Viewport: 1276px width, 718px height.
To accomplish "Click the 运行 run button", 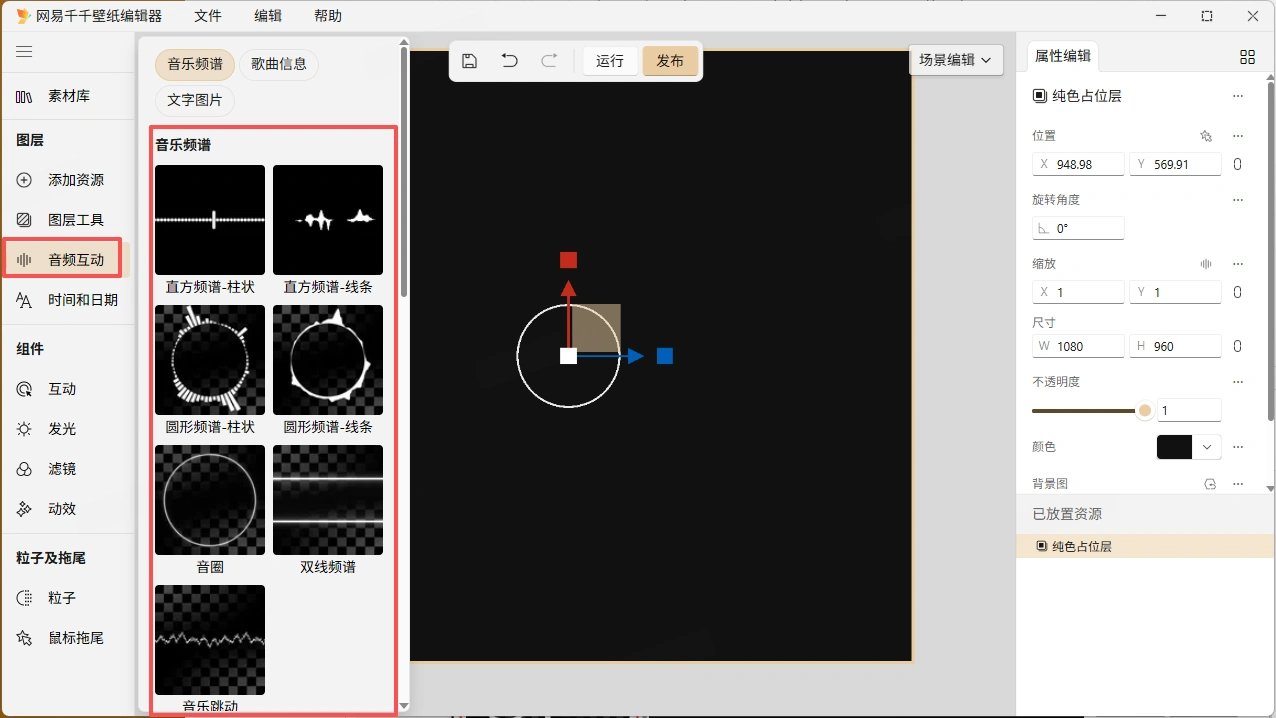I will pos(610,61).
